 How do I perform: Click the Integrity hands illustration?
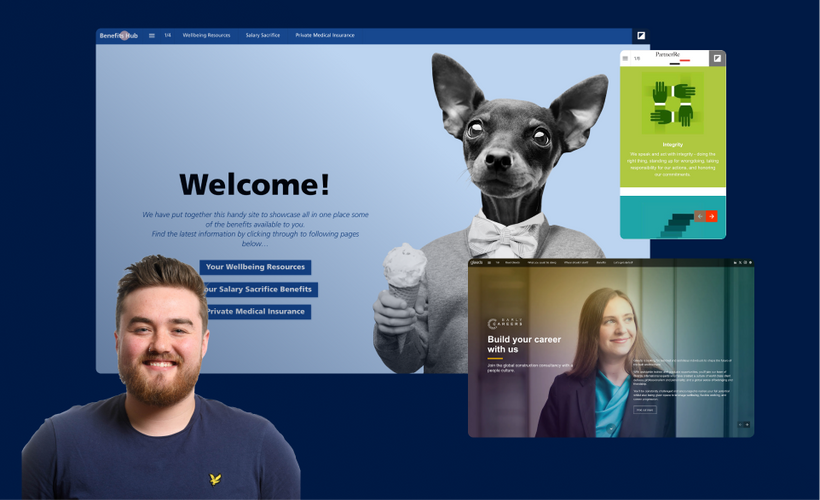pyautogui.click(x=670, y=104)
